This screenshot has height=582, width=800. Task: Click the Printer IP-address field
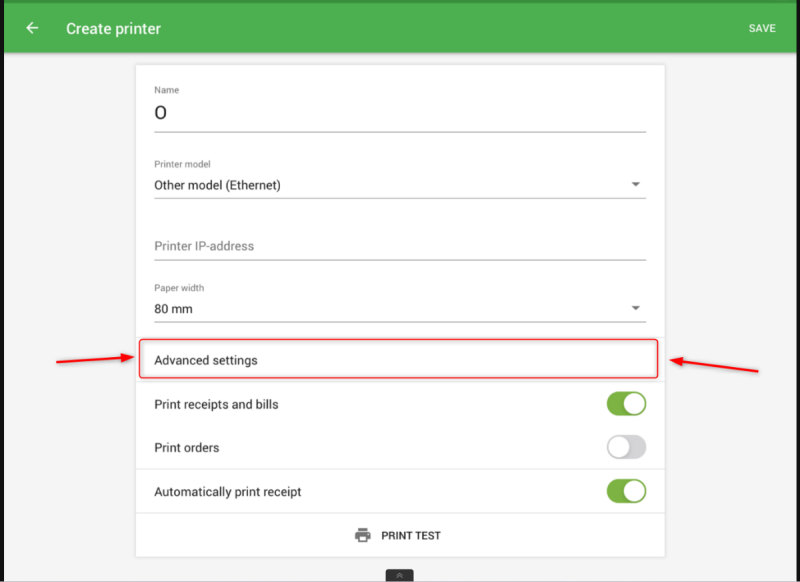click(399, 246)
